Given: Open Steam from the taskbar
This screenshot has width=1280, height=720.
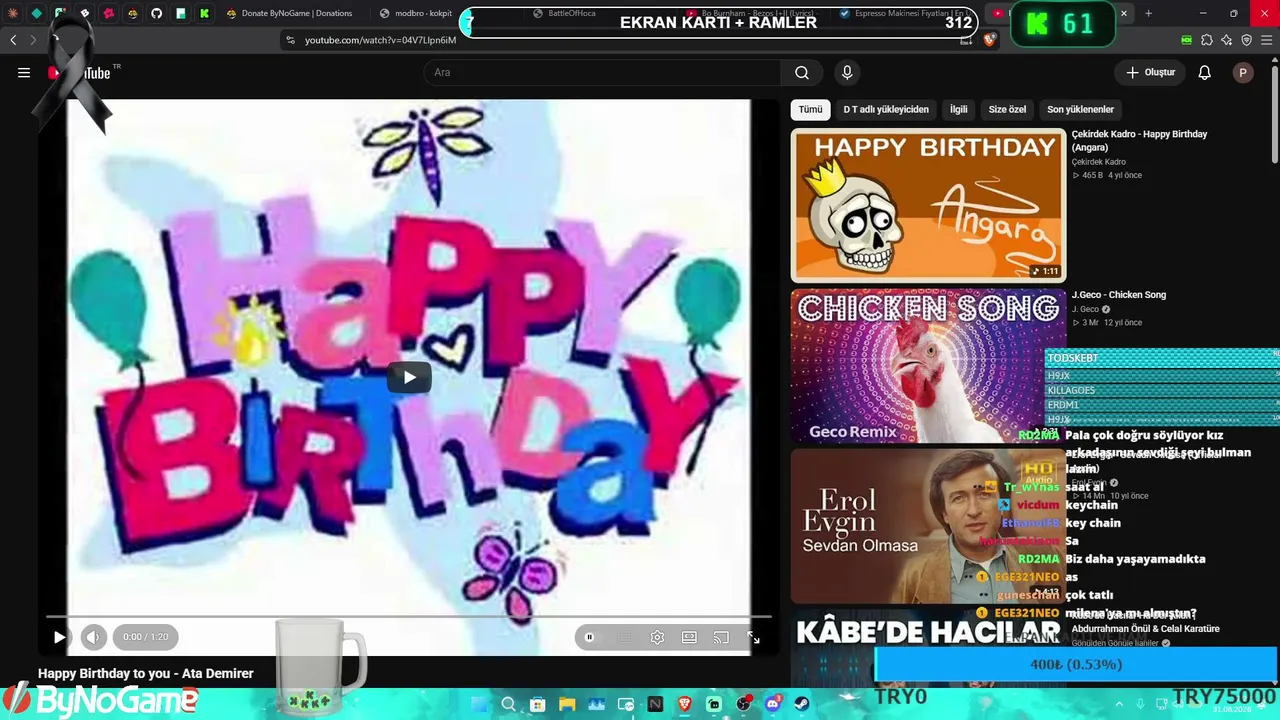Looking at the screenshot, I should click(802, 704).
